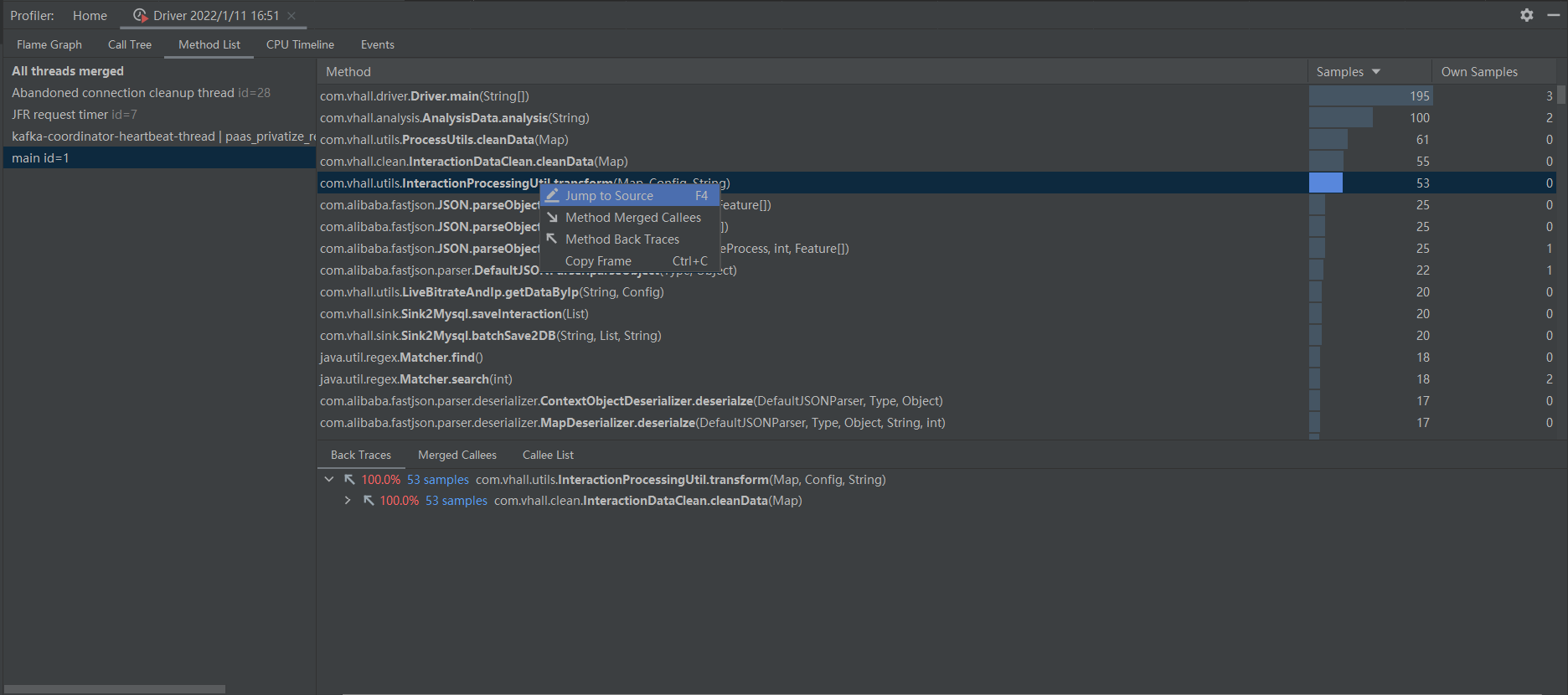Collapse the transform back trace node
Viewport: 1568px width, 695px height.
tap(329, 480)
